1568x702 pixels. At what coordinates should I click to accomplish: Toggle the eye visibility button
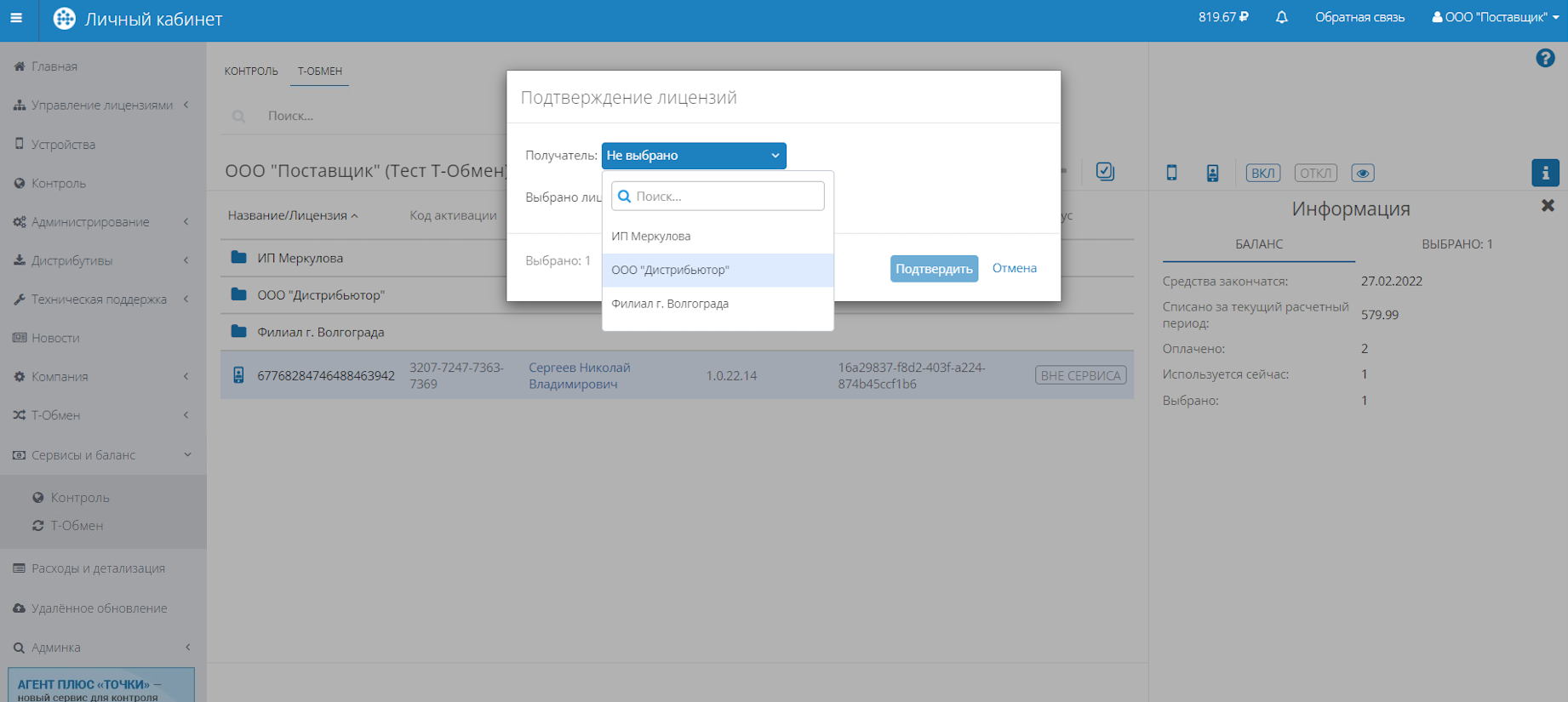(x=1362, y=173)
